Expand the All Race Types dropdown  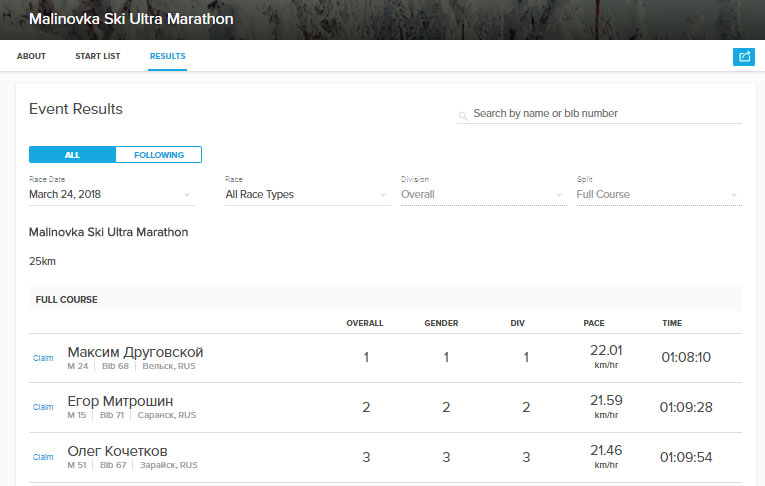pyautogui.click(x=308, y=194)
